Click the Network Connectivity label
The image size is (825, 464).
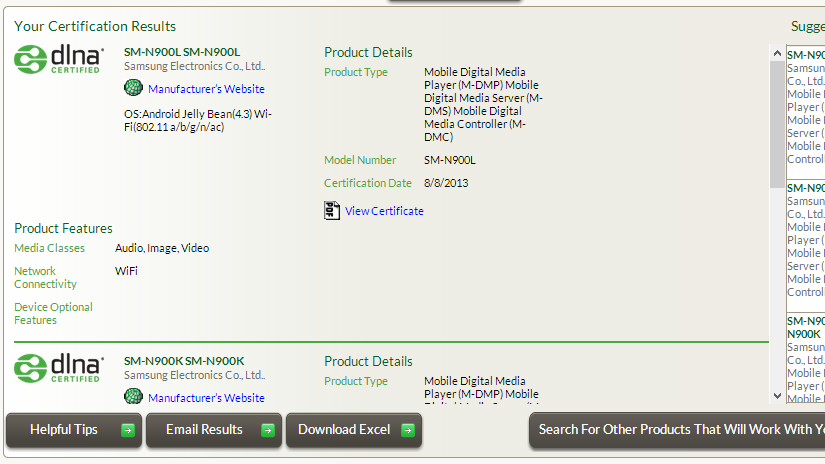46,277
